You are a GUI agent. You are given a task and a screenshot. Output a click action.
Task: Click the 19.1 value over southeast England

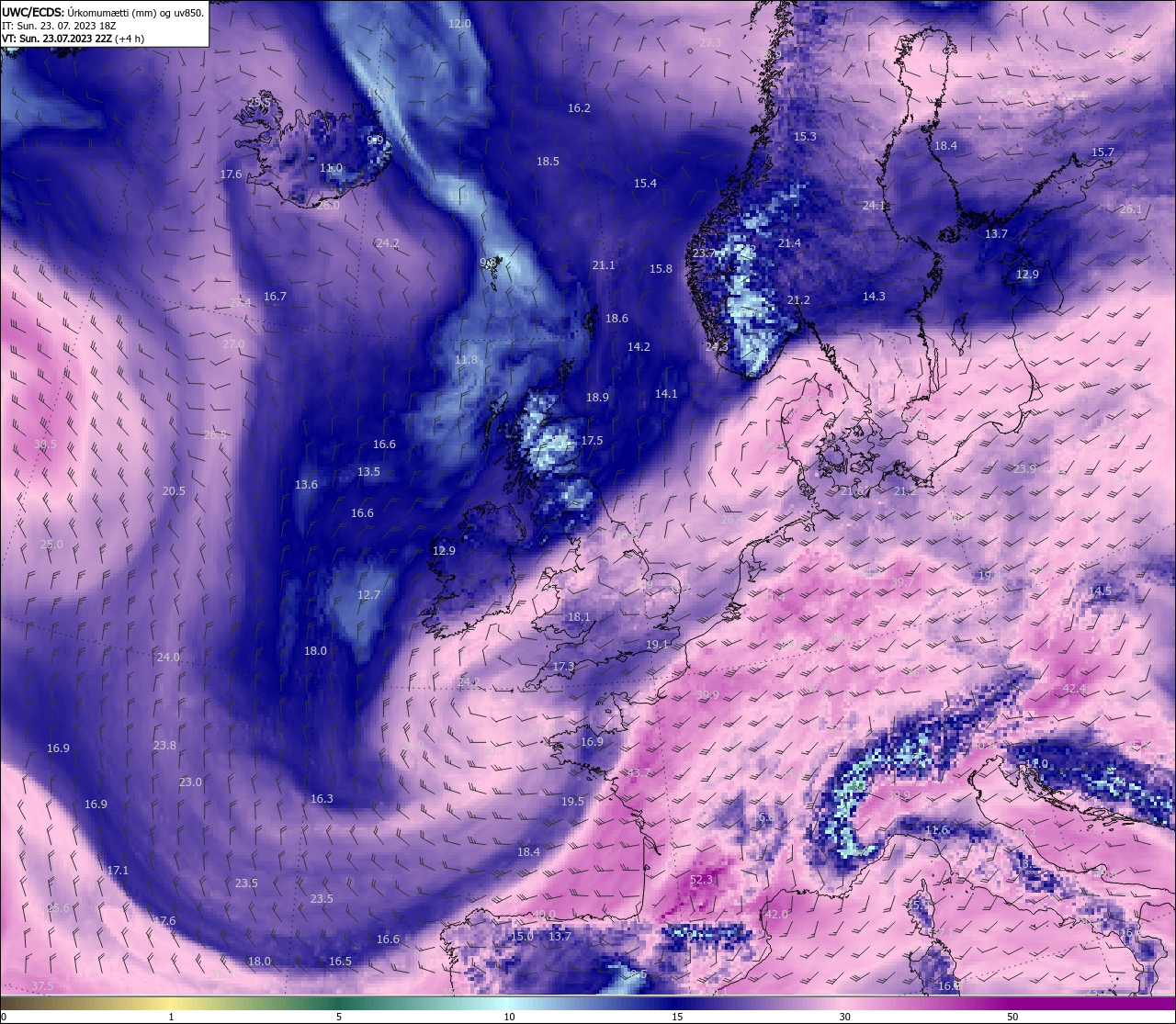(657, 644)
